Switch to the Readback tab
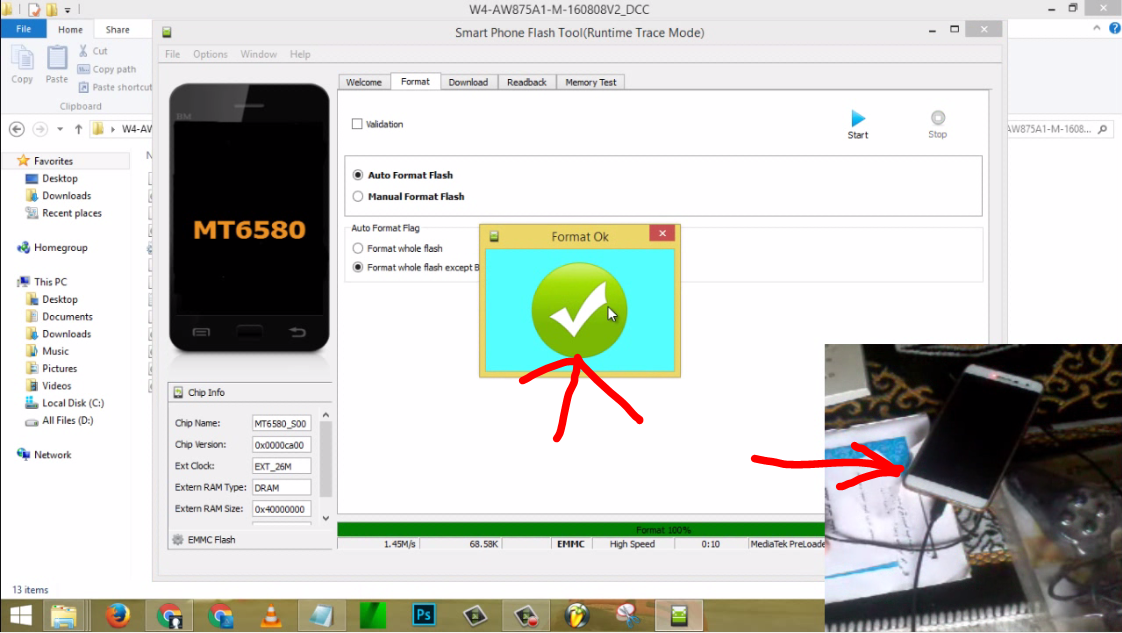Screen dimensions: 1122x633 click(527, 82)
